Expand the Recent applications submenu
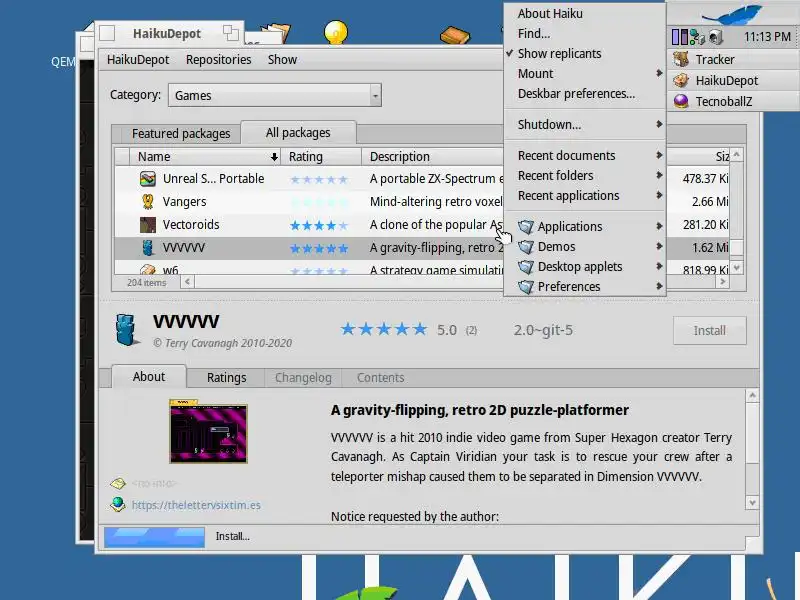This screenshot has width=800, height=600. pos(585,196)
